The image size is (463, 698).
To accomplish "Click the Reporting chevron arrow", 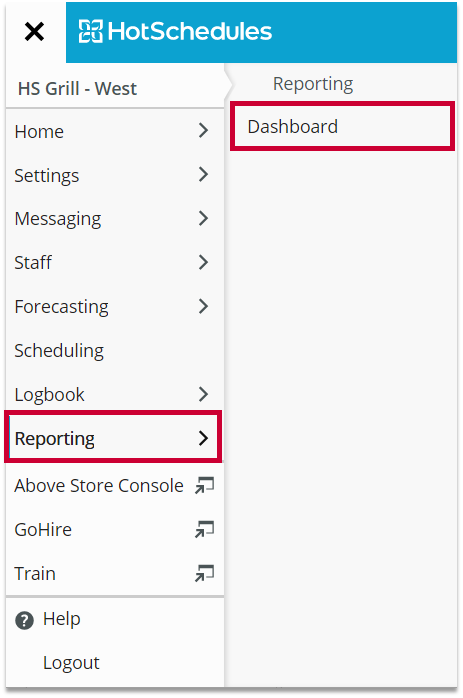I will click(203, 438).
